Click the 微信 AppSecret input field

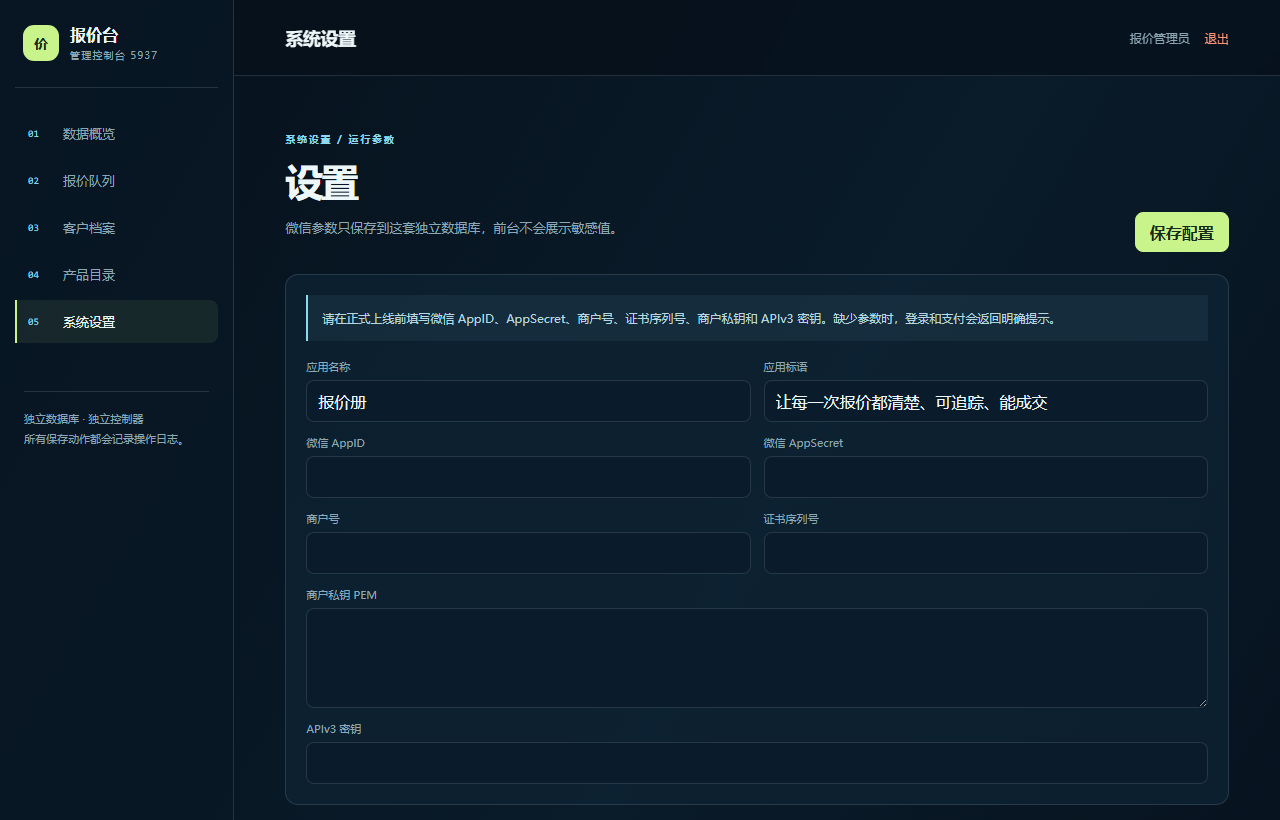point(985,477)
